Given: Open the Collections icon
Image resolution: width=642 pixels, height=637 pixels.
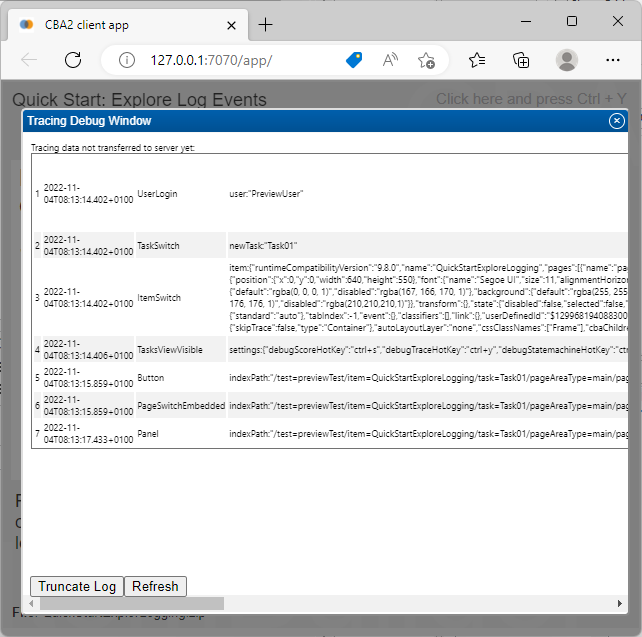Looking at the screenshot, I should (521, 60).
